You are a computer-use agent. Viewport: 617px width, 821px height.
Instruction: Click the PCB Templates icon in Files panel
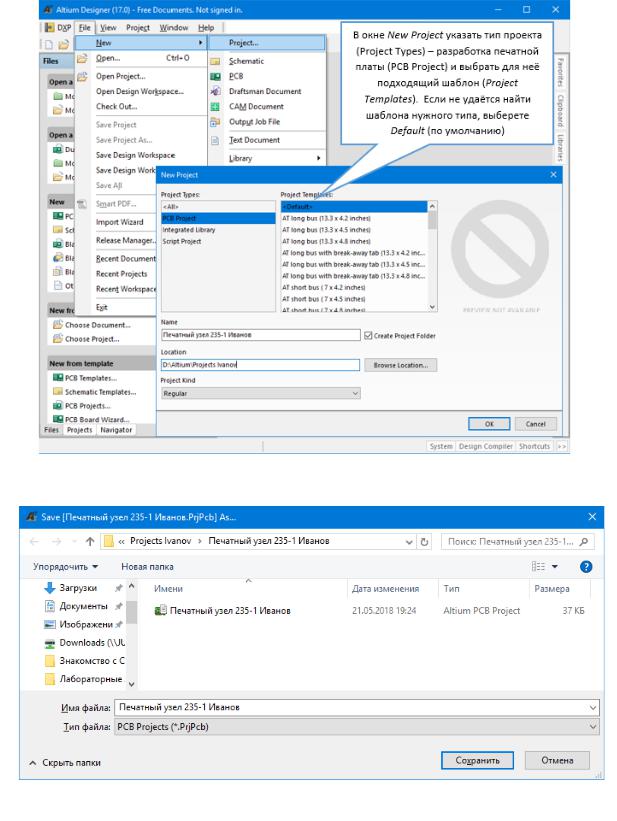(x=58, y=378)
